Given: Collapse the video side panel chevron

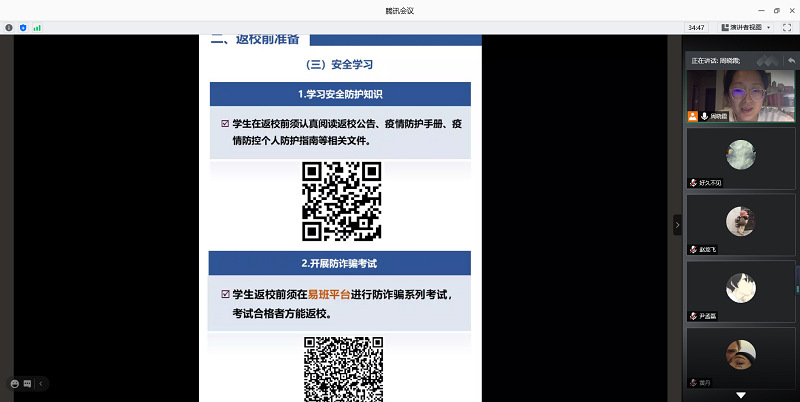Looking at the screenshot, I should [677, 224].
